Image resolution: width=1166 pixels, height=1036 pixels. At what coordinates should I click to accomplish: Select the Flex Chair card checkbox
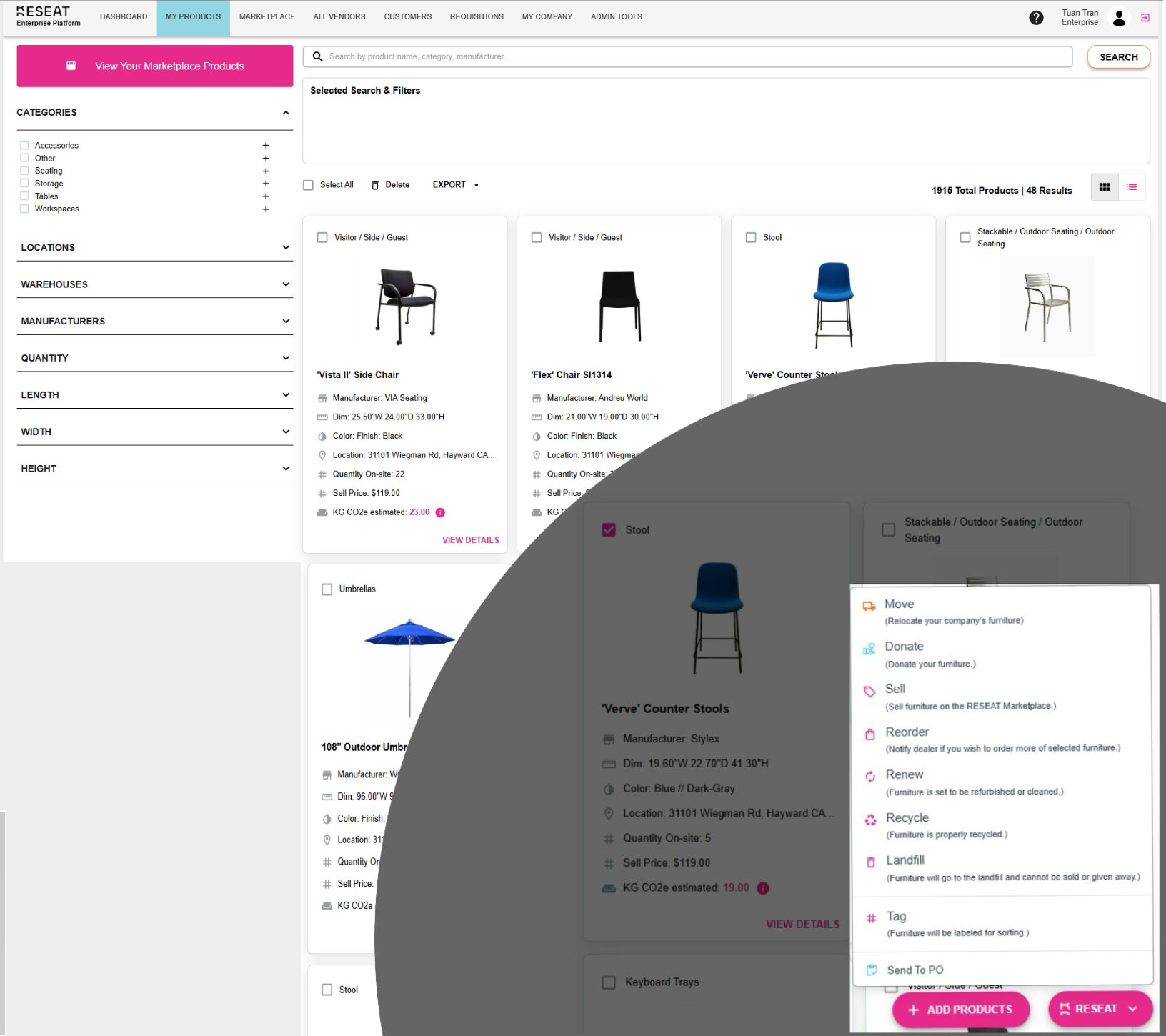[x=537, y=237]
